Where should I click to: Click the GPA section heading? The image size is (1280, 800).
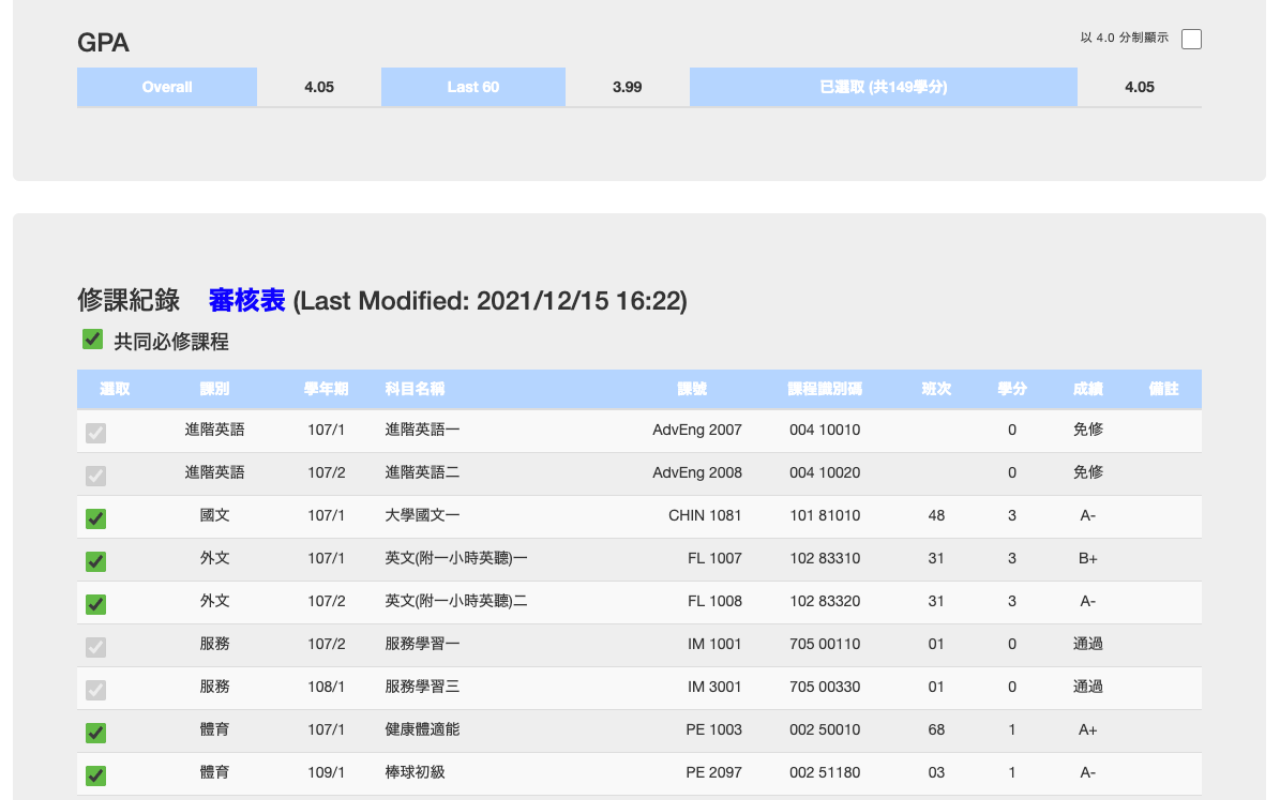point(103,43)
